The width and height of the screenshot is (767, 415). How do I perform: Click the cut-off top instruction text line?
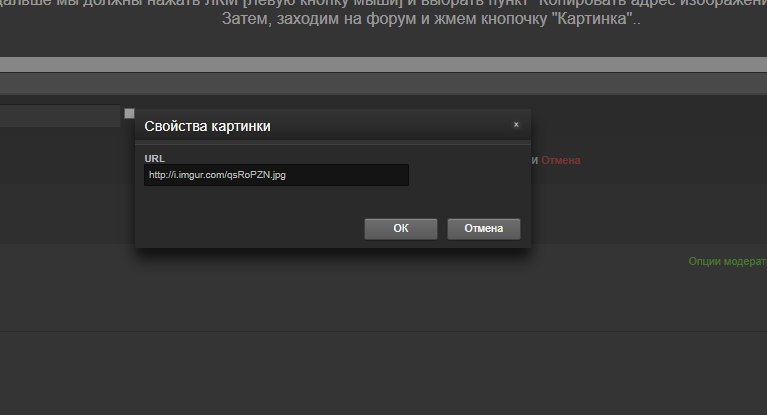384,3
